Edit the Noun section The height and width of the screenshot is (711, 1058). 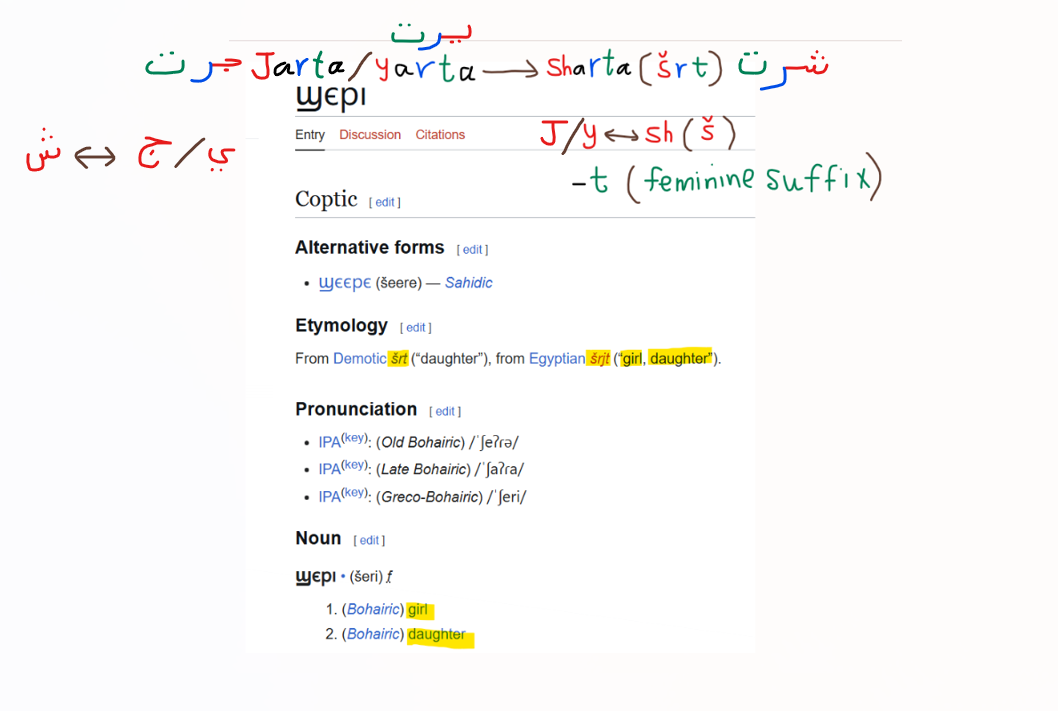point(370,540)
